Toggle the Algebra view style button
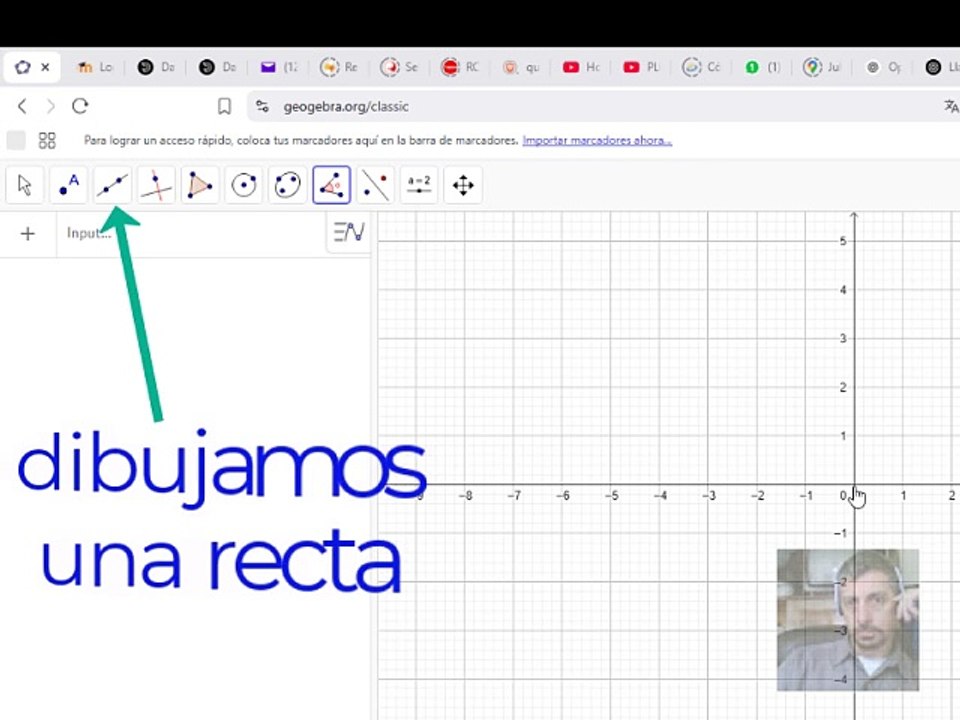960x720 pixels. click(x=349, y=232)
